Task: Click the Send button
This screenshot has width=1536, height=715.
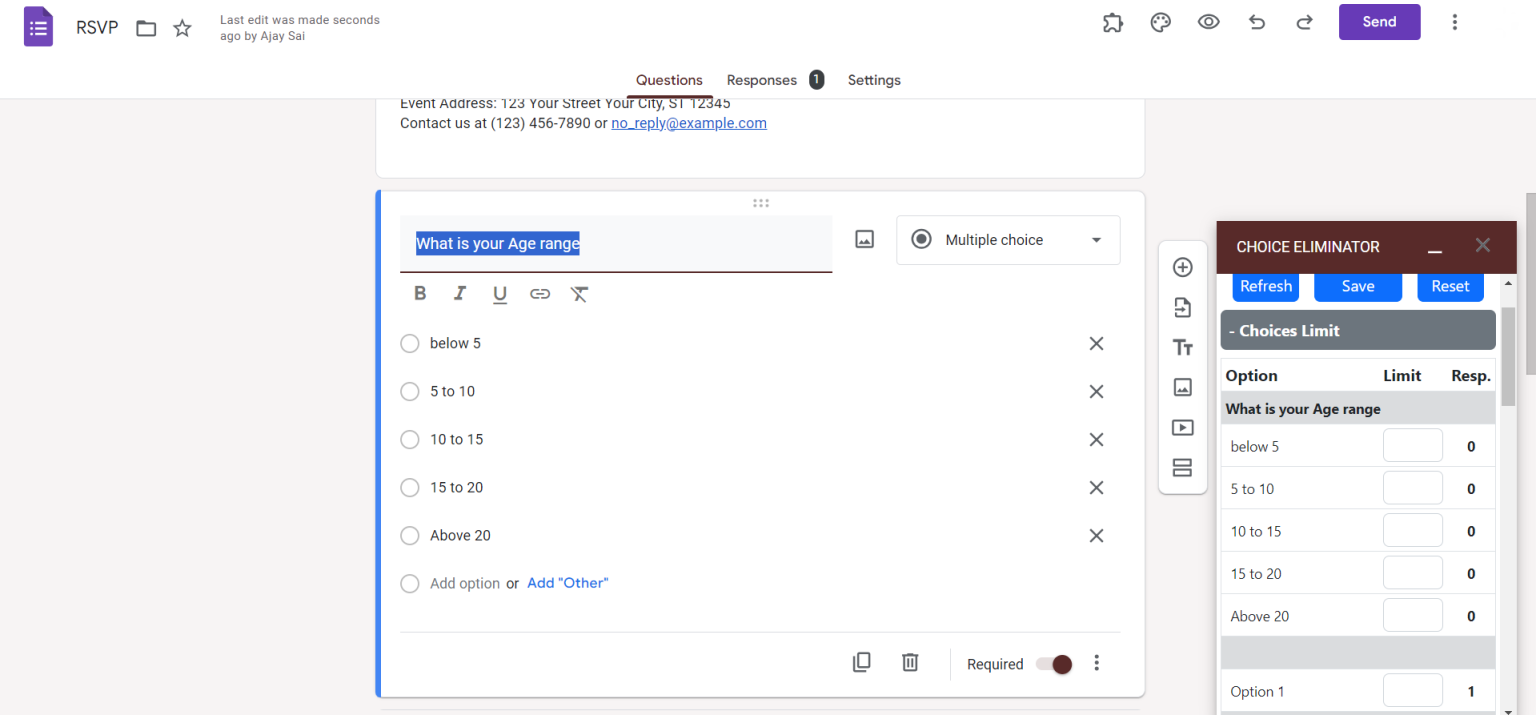Action: 1379,22
